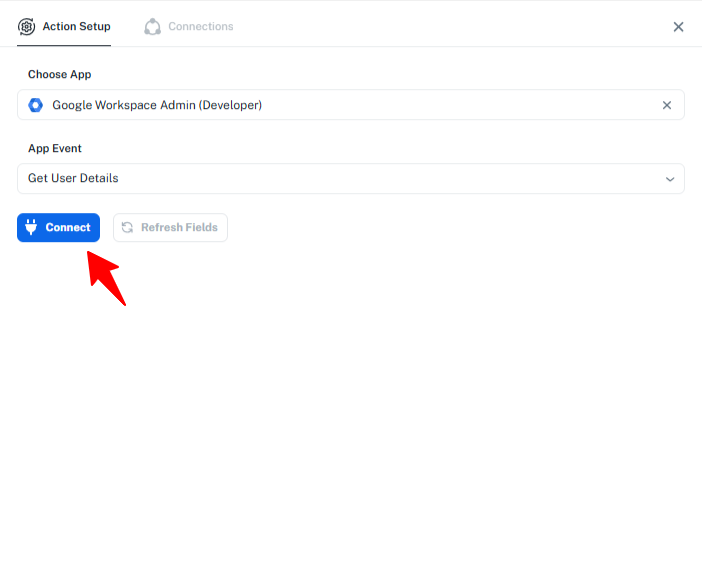Screen dimensions: 702x568
Task: Close the action setup panel
Action: pos(678,27)
